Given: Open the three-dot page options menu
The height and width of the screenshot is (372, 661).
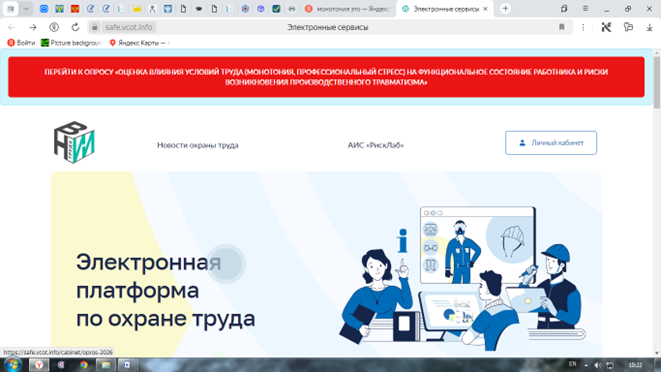Looking at the screenshot, I should pyautogui.click(x=583, y=27).
